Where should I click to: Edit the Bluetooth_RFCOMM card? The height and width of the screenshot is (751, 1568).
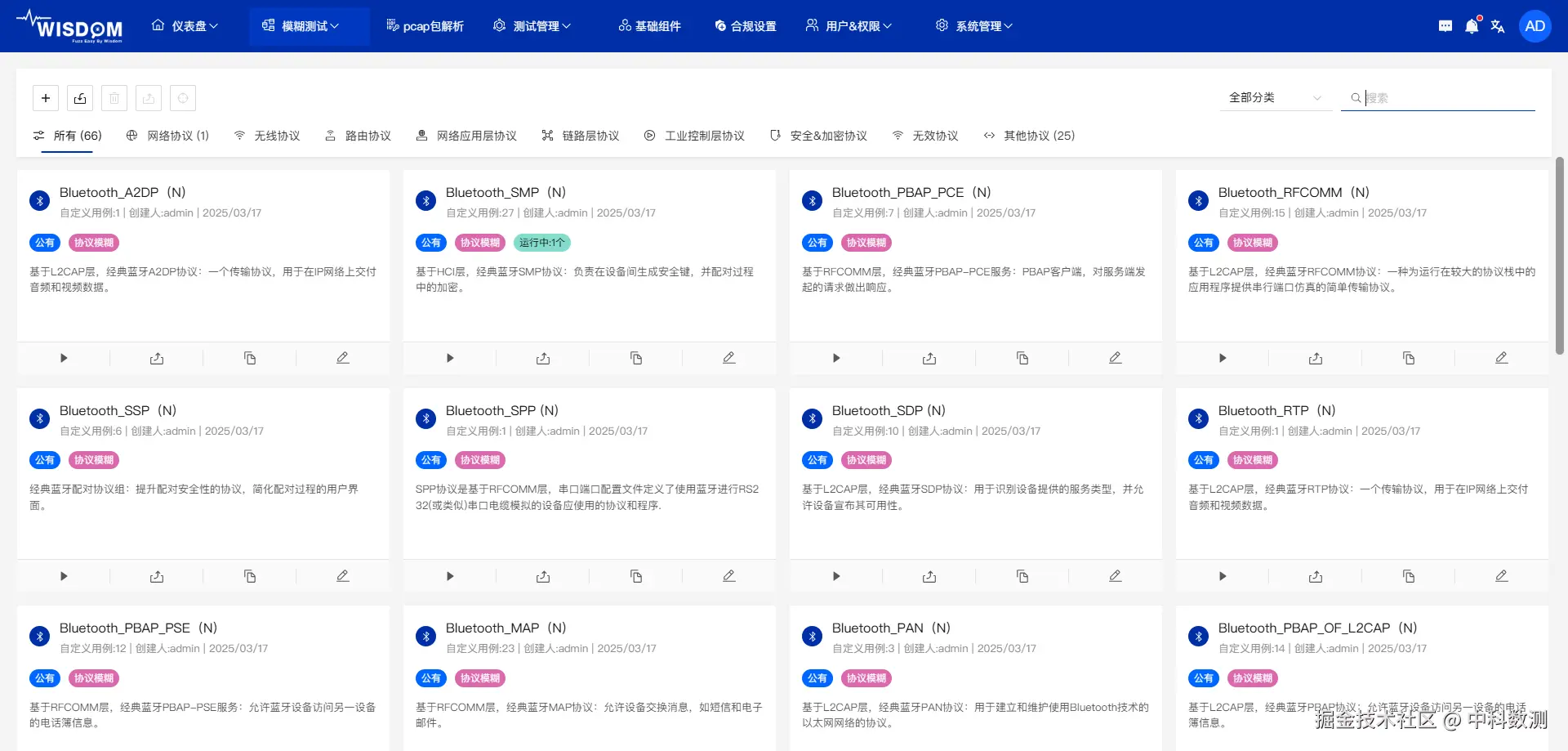pos(1502,358)
